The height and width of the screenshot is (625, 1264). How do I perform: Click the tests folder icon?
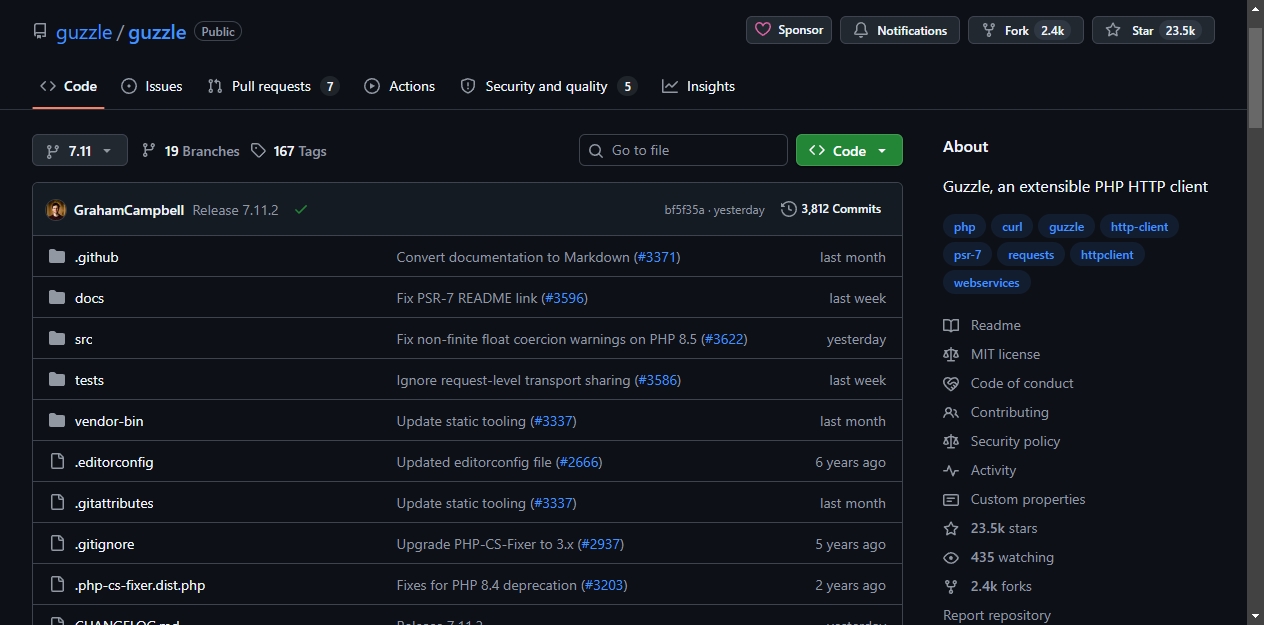pyautogui.click(x=57, y=380)
